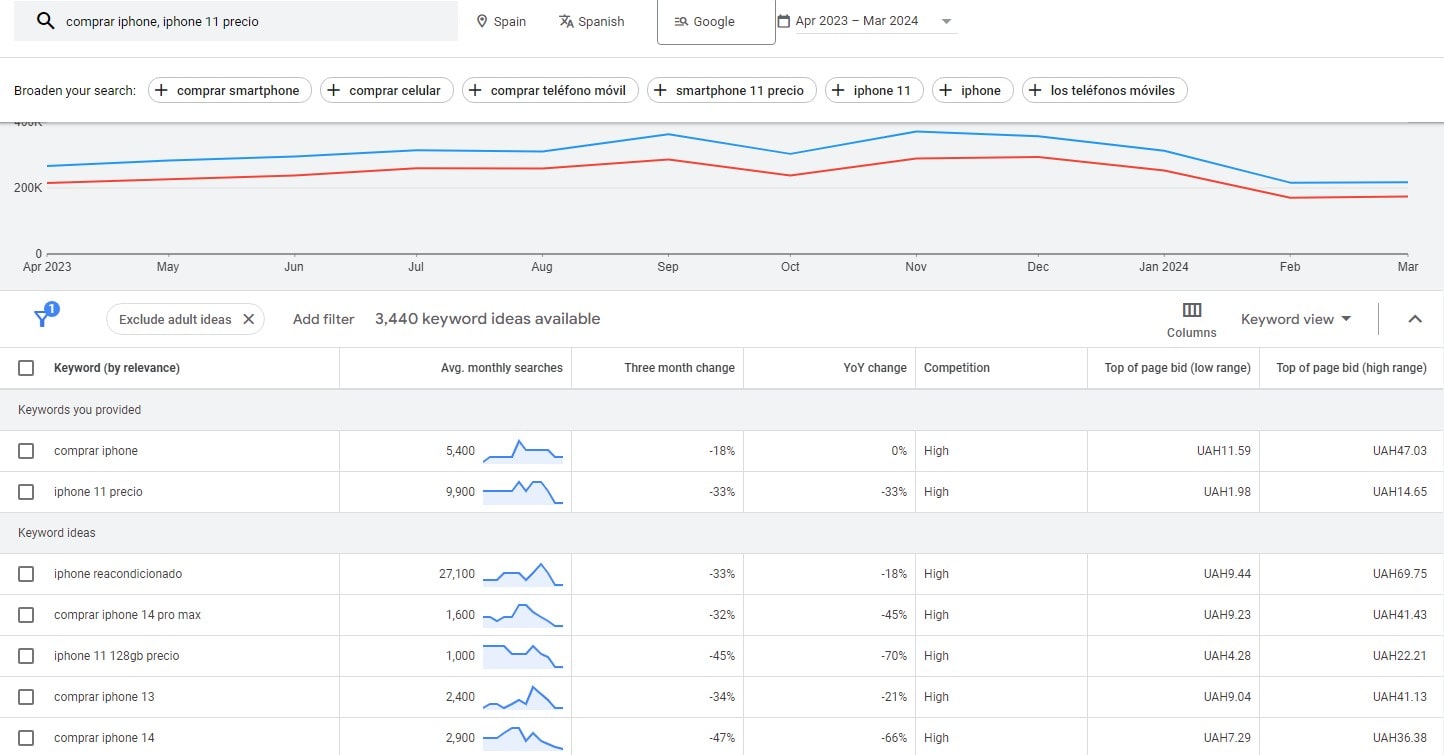The height and width of the screenshot is (755, 1444).
Task: Check the comprar iphone 14 pro max checkbox
Action: coord(26,615)
